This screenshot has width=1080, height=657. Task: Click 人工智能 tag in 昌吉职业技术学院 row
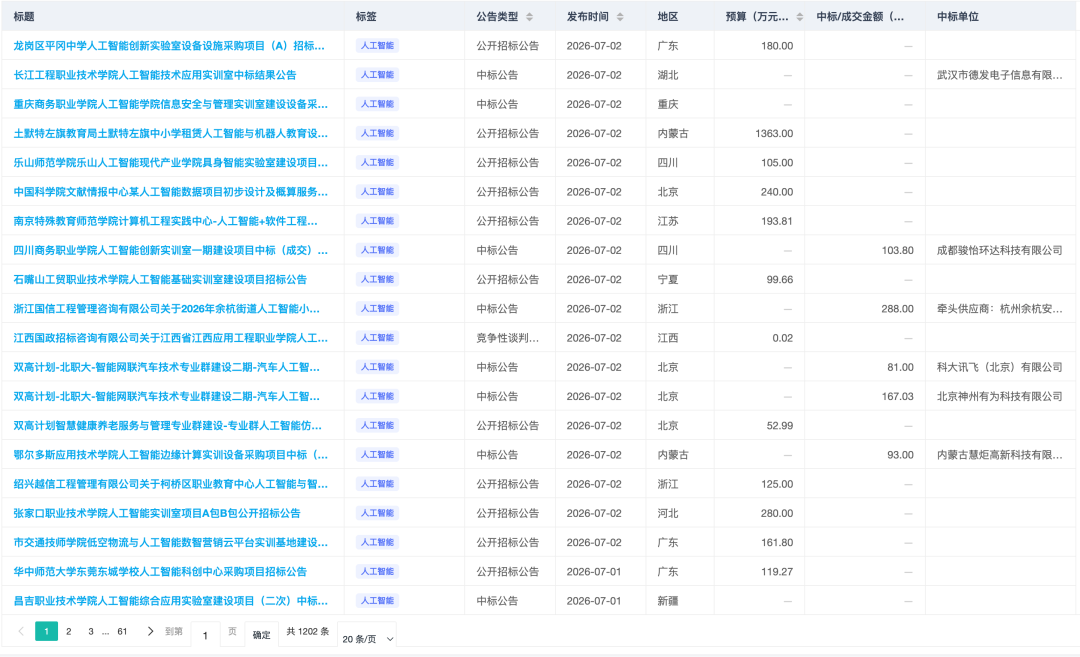[377, 601]
